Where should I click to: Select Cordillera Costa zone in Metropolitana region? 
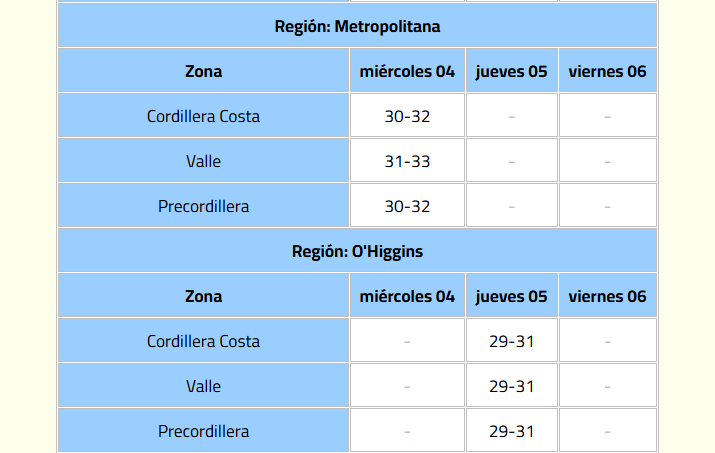pyautogui.click(x=203, y=116)
